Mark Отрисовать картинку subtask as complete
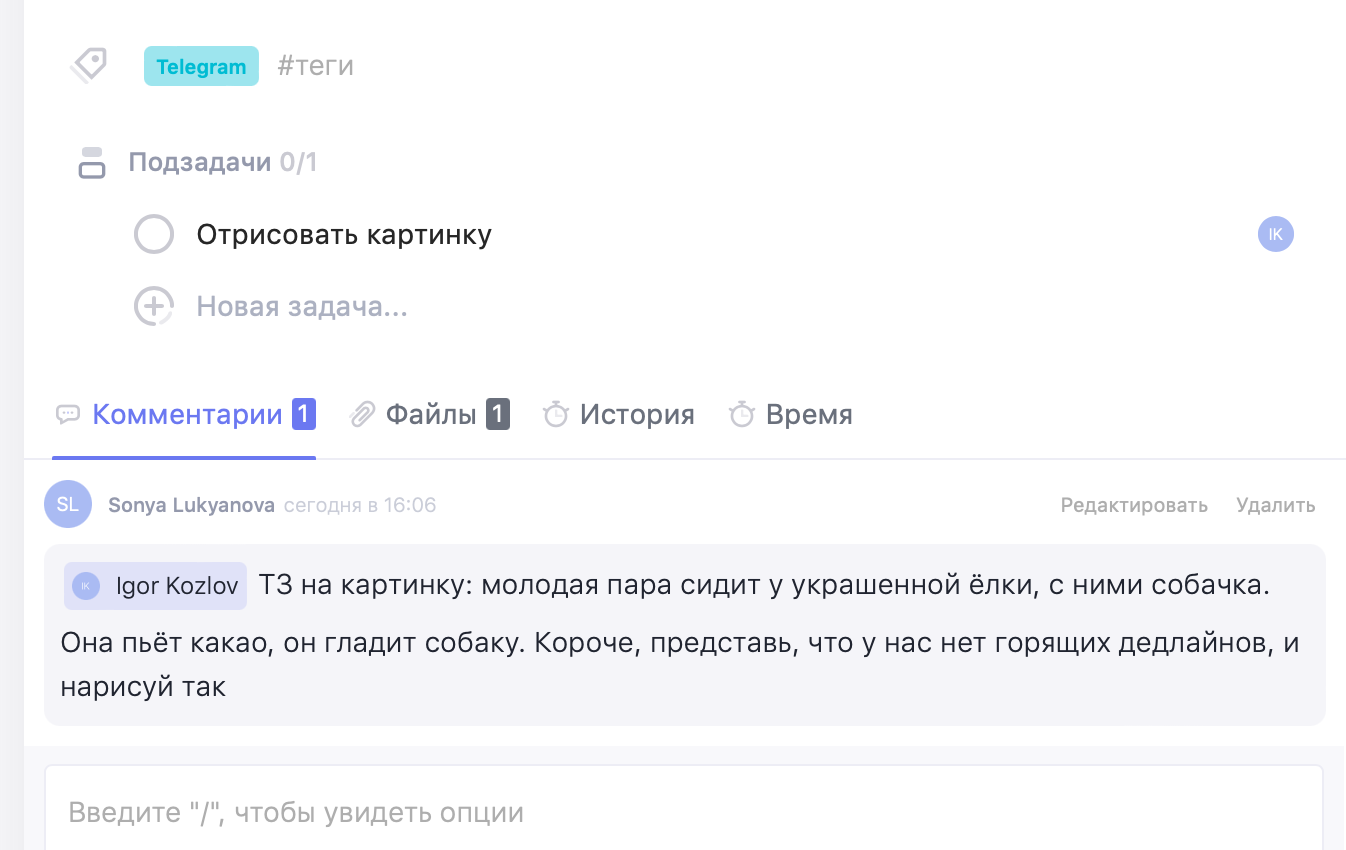The height and width of the screenshot is (850, 1346). click(154, 235)
